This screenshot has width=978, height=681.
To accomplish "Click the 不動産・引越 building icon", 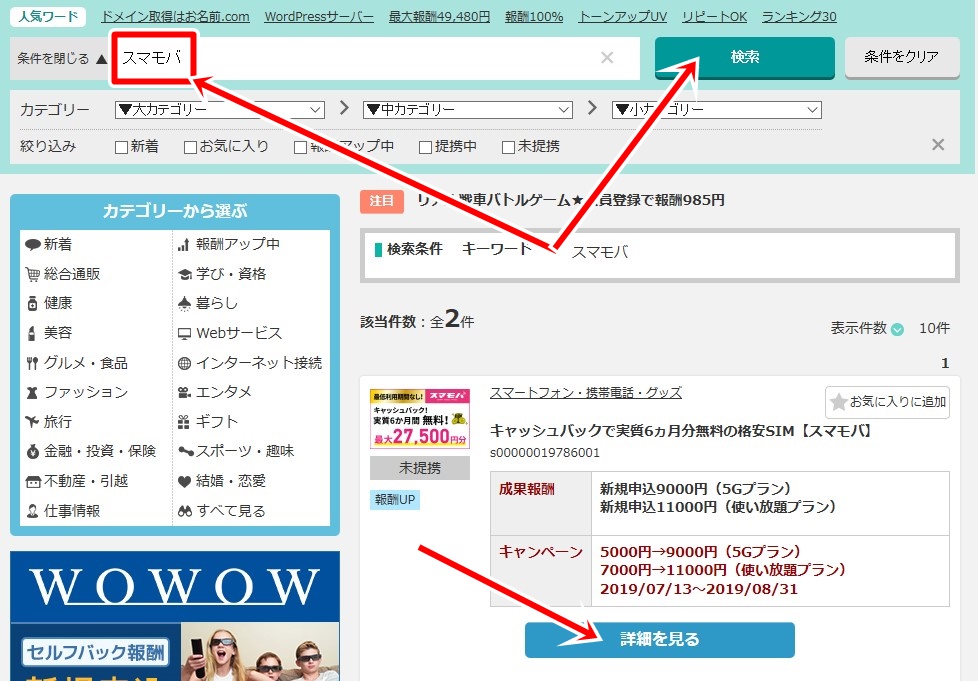I will (x=32, y=481).
